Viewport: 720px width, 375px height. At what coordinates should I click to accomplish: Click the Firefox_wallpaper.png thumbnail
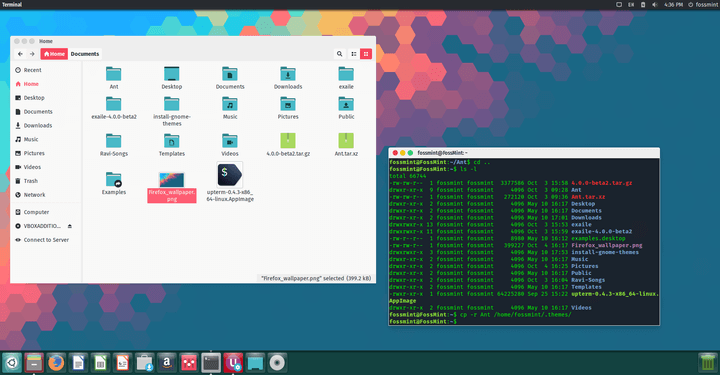tap(172, 179)
